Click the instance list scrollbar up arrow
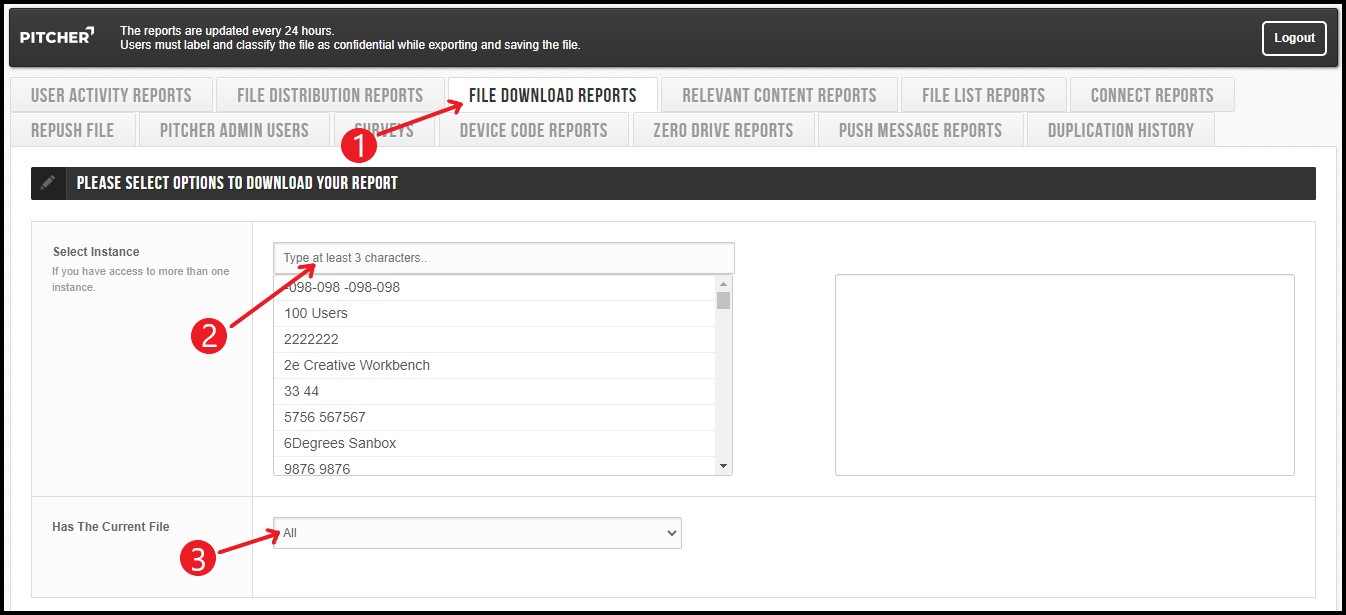The width and height of the screenshot is (1346, 615). click(x=723, y=284)
